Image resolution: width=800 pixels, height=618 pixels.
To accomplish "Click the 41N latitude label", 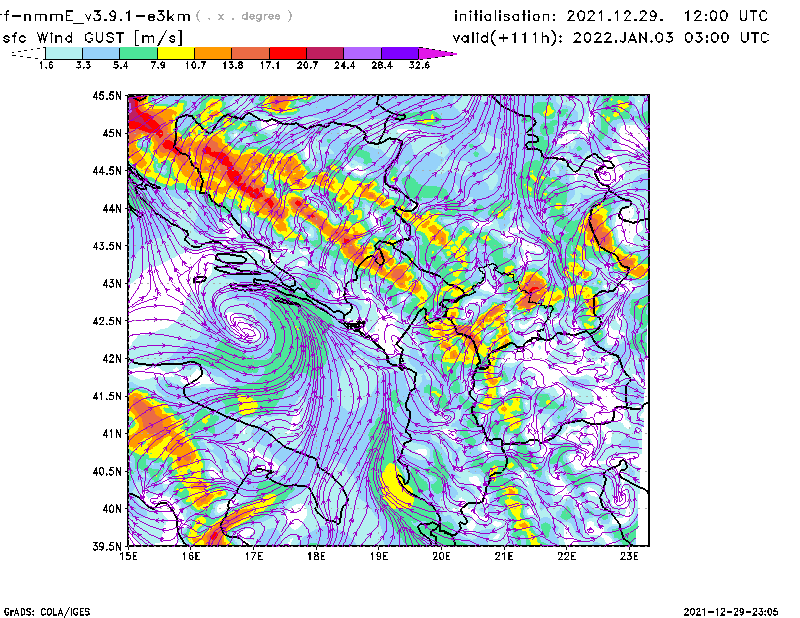I will pyautogui.click(x=112, y=433).
